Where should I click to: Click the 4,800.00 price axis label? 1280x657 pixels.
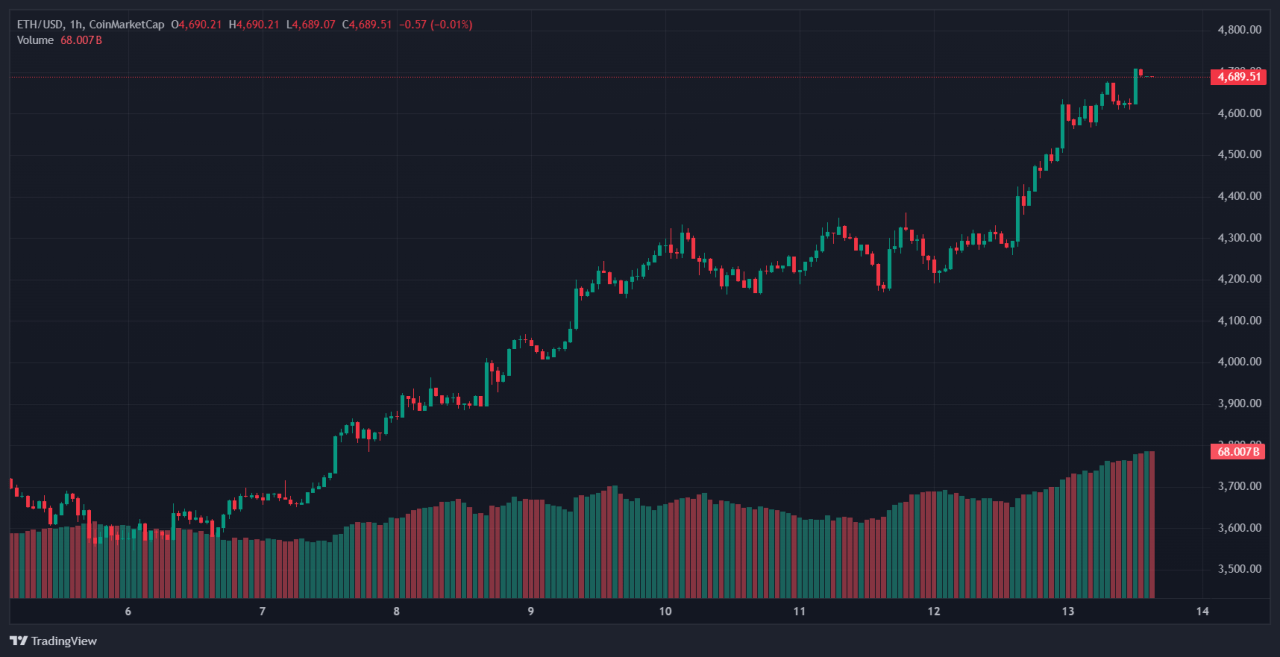click(1238, 30)
